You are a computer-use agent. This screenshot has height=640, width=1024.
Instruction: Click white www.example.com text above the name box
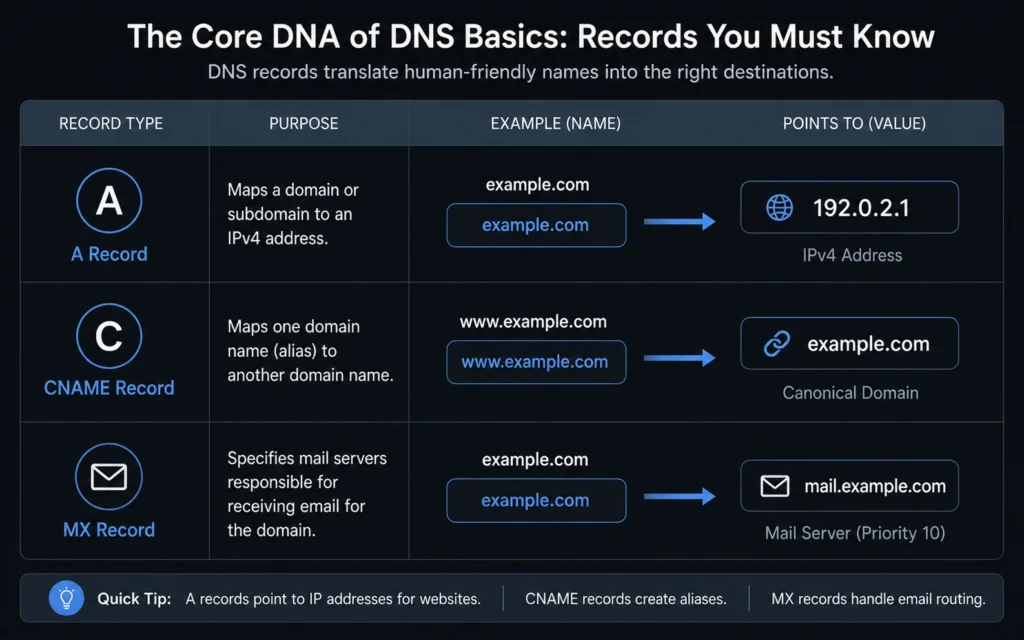pos(534,322)
